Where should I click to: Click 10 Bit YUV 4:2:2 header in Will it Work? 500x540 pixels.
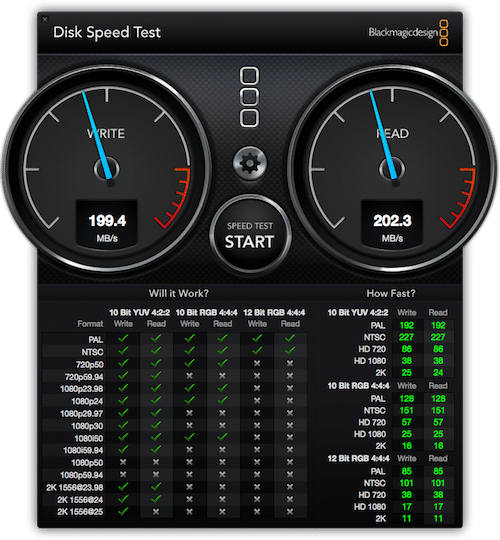point(139,313)
